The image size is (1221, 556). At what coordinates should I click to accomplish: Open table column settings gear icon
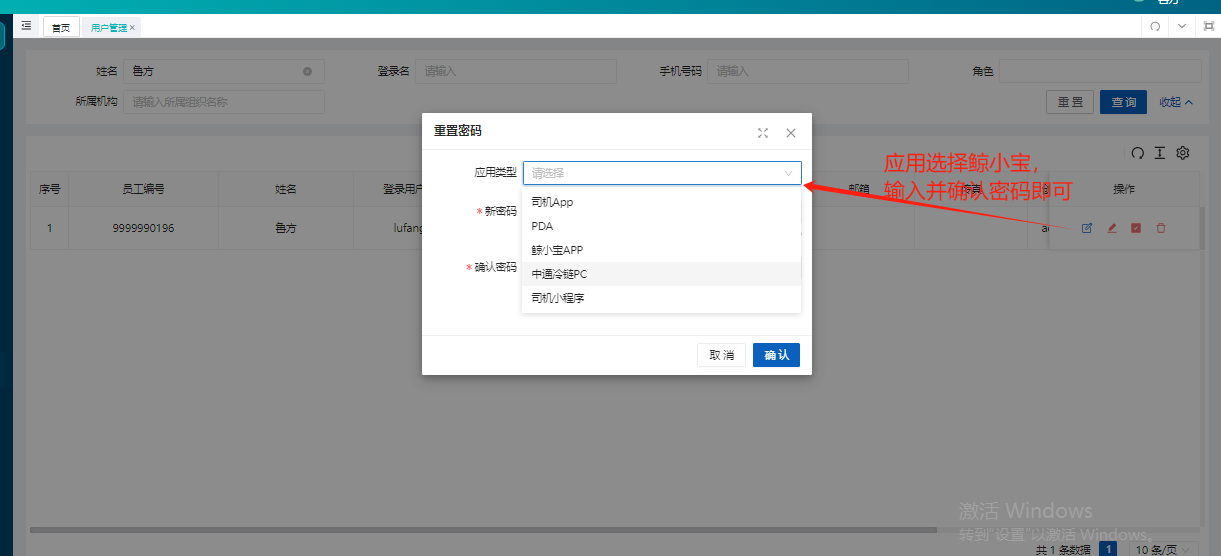[x=1183, y=153]
